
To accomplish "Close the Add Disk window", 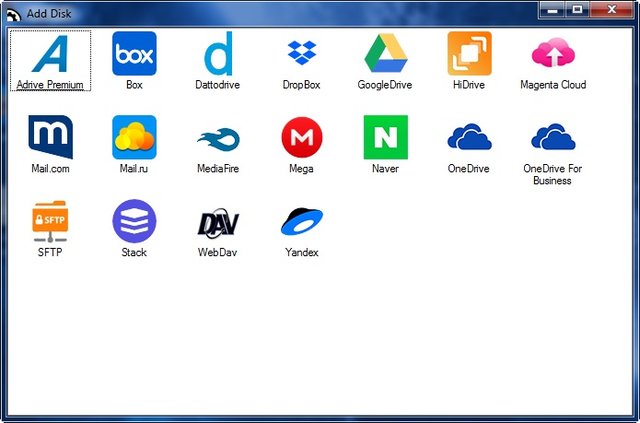I will pos(611,9).
